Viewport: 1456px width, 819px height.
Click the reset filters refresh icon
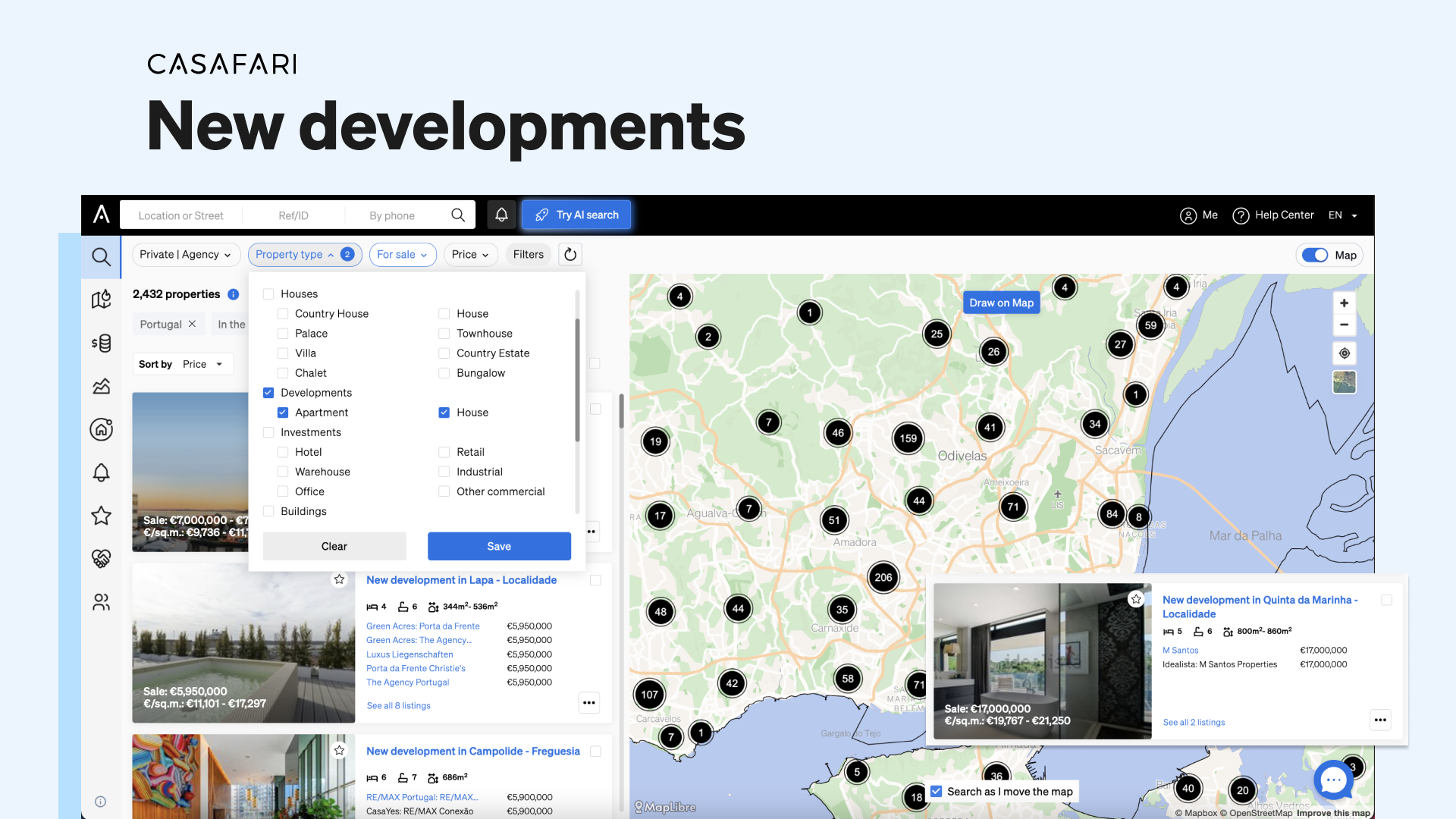coord(570,255)
